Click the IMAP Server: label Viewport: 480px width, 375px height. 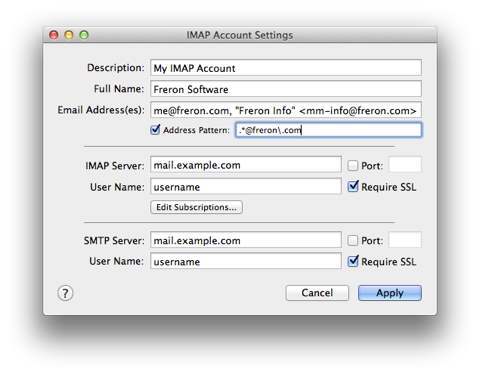tap(115, 166)
